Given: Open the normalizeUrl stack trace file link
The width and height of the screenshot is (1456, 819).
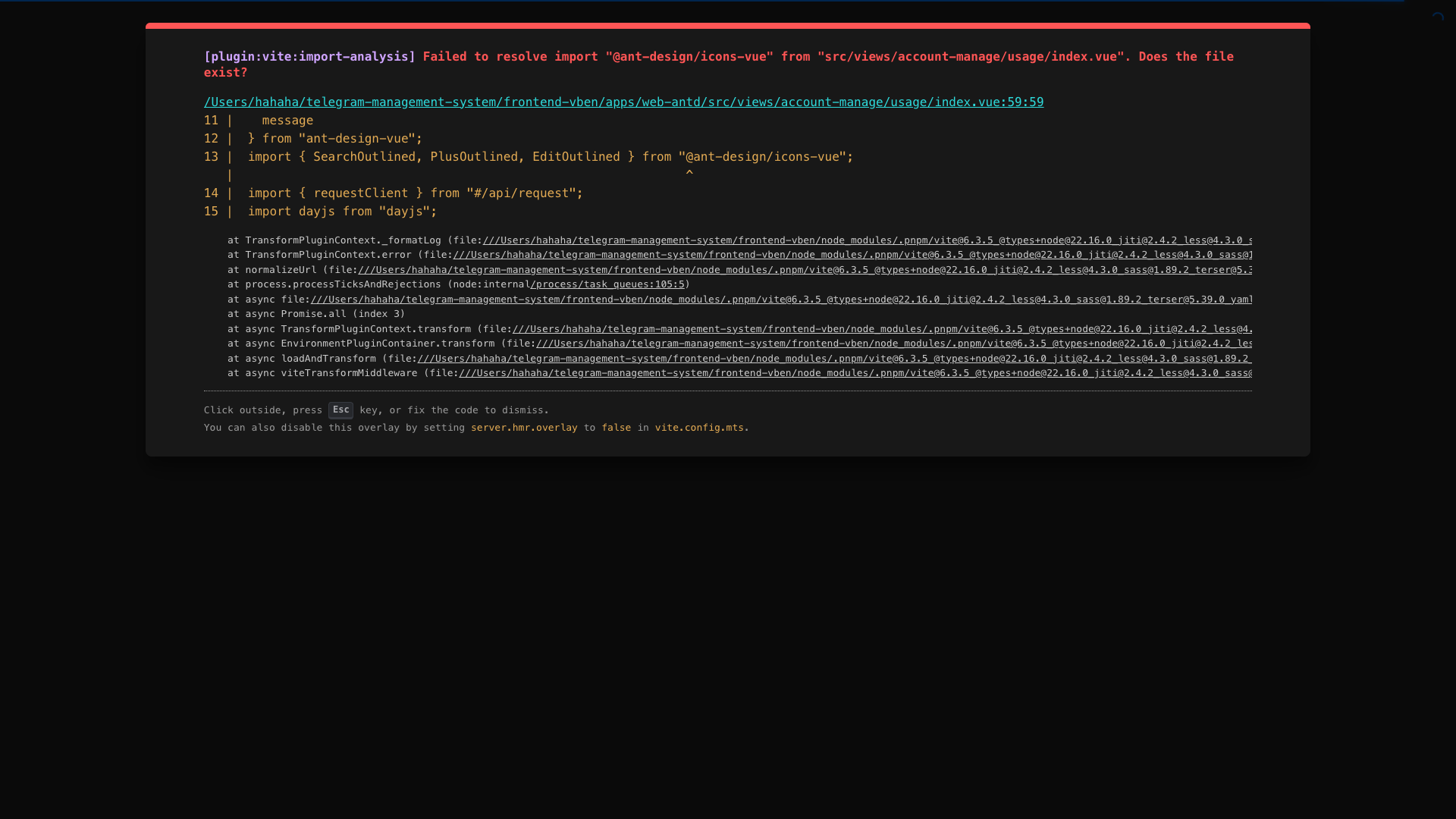Looking at the screenshot, I should 804,270.
